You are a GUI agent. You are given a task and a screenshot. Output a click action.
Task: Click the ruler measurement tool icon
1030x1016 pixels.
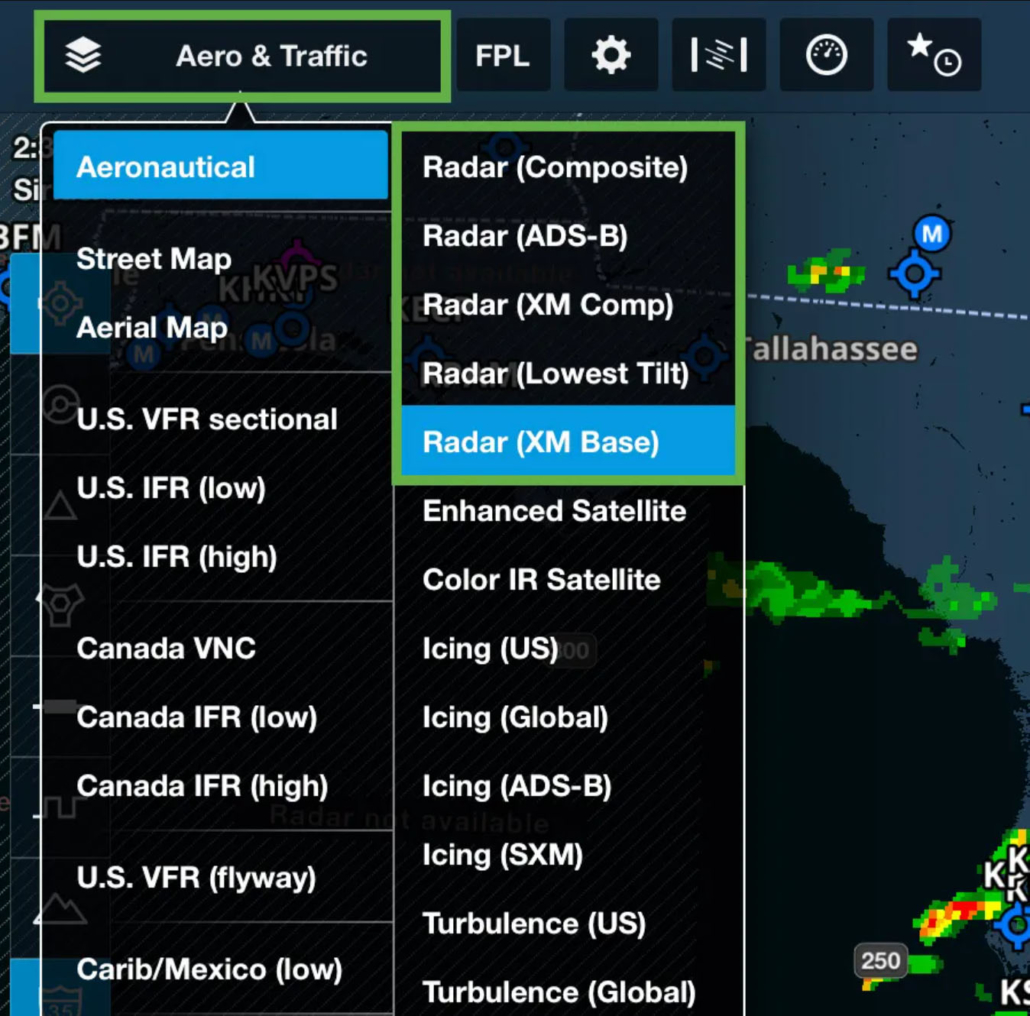coord(719,55)
